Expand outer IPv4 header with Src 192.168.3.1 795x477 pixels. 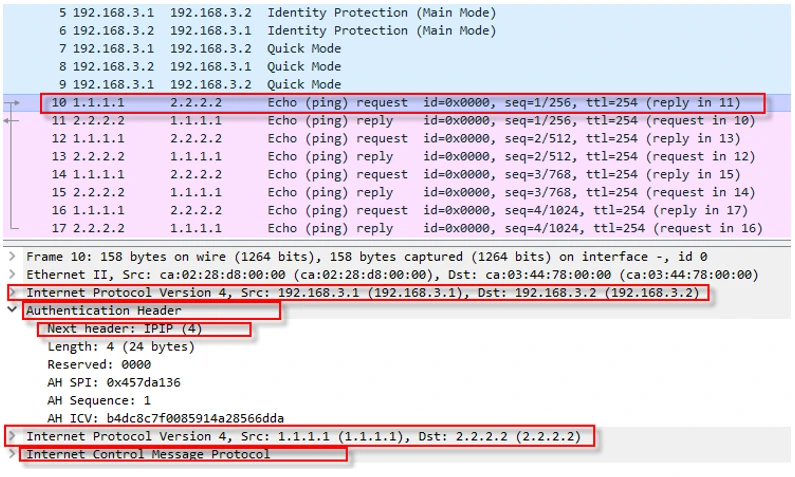point(12,293)
